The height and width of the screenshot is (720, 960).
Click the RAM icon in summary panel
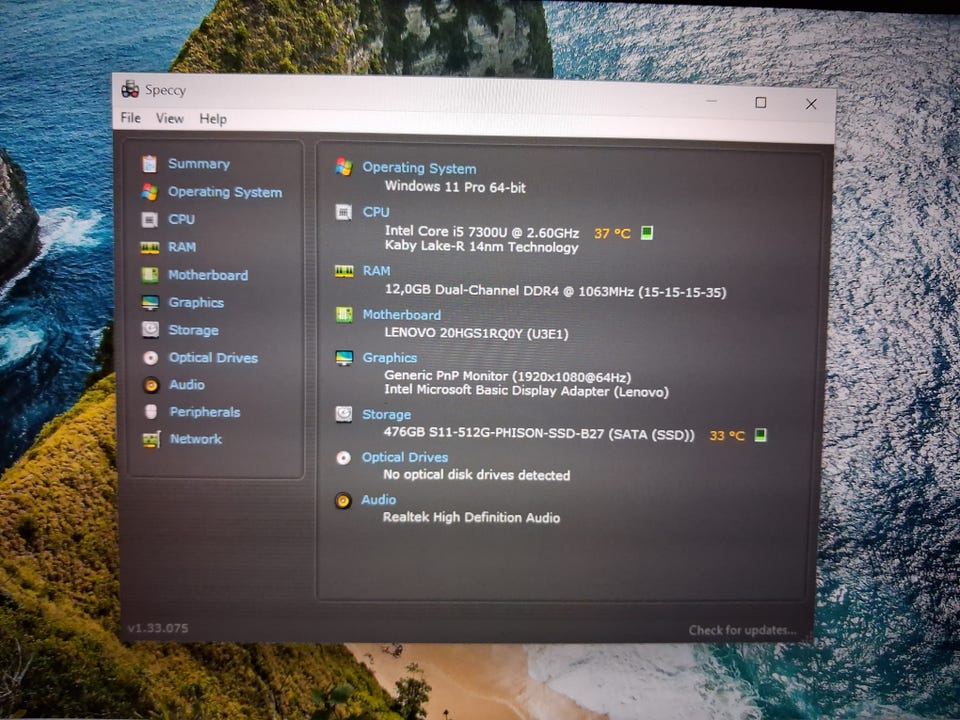[x=344, y=271]
